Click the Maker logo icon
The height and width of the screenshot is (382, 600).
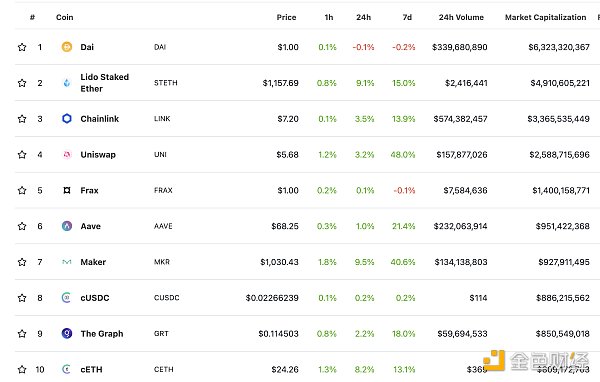click(x=67, y=262)
